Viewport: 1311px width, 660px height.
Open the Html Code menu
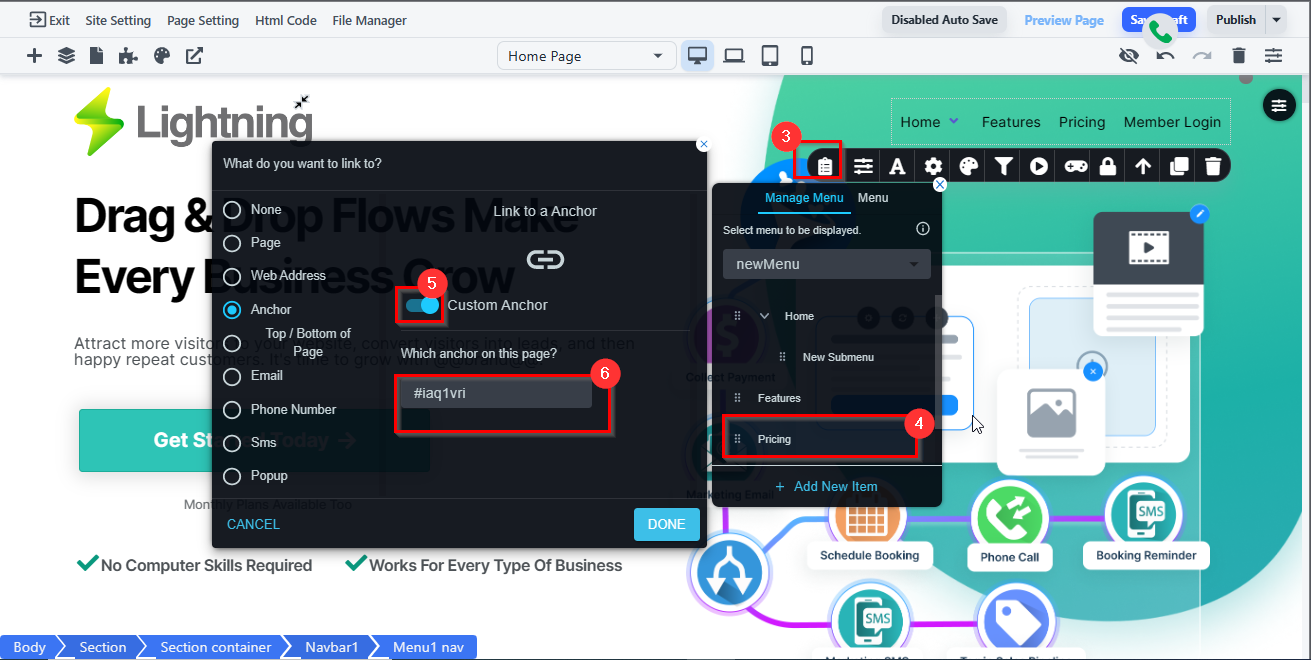(x=286, y=20)
